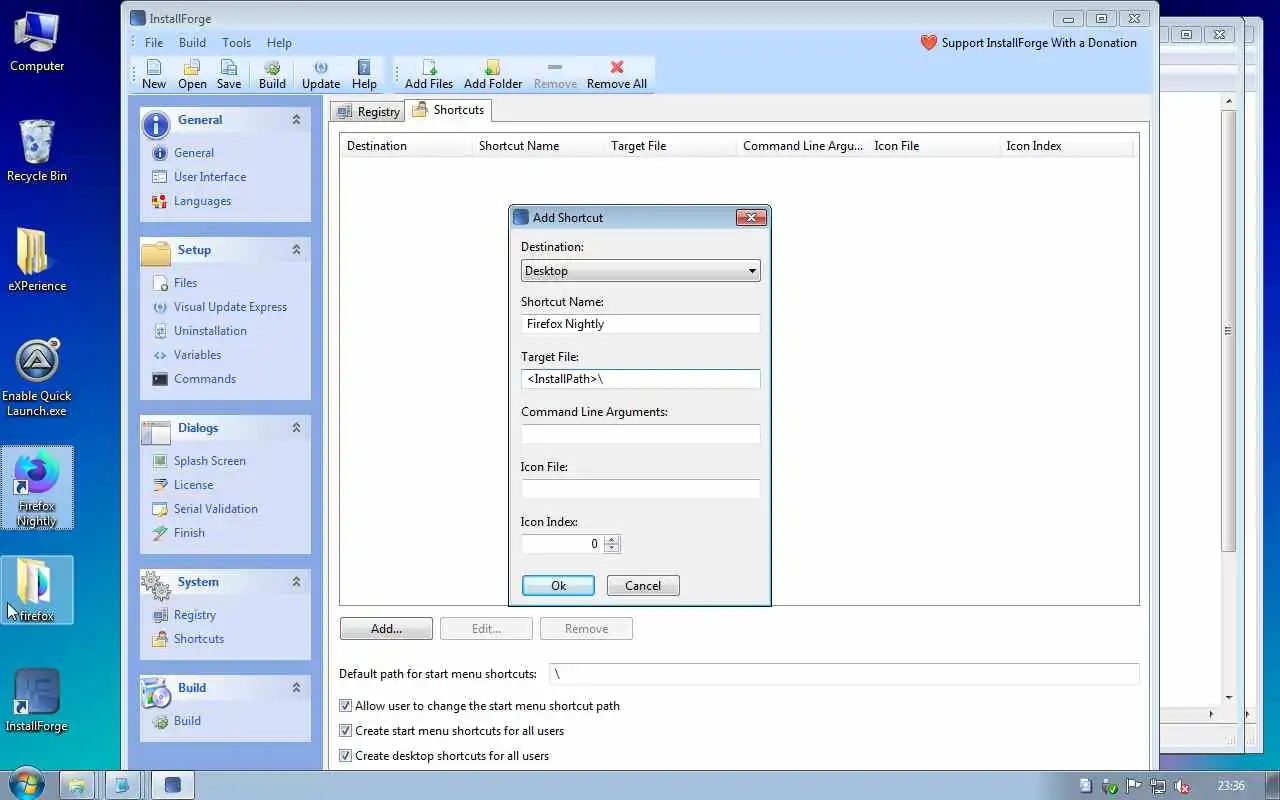
Task: Open Windows Explorer from the taskbar
Action: point(77,785)
